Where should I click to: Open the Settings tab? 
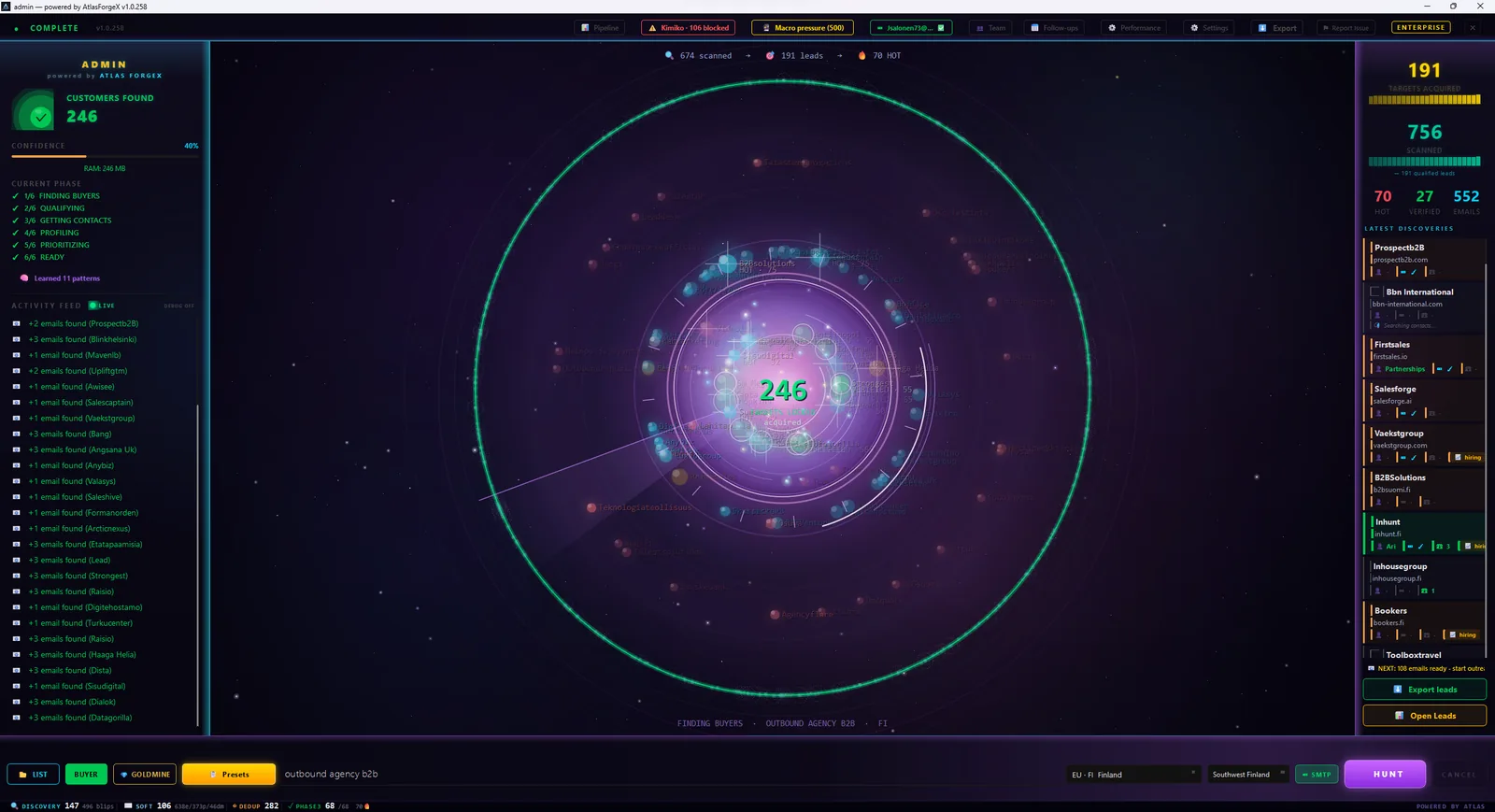coord(1209,28)
